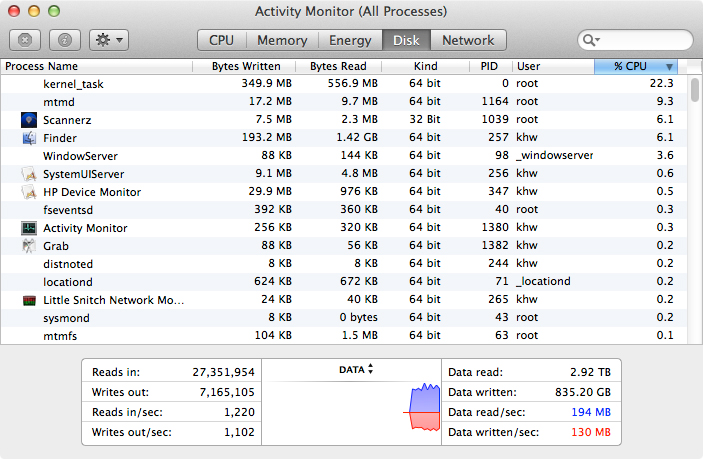Switch to the CPU tab
This screenshot has width=703, height=459.
tap(221, 40)
